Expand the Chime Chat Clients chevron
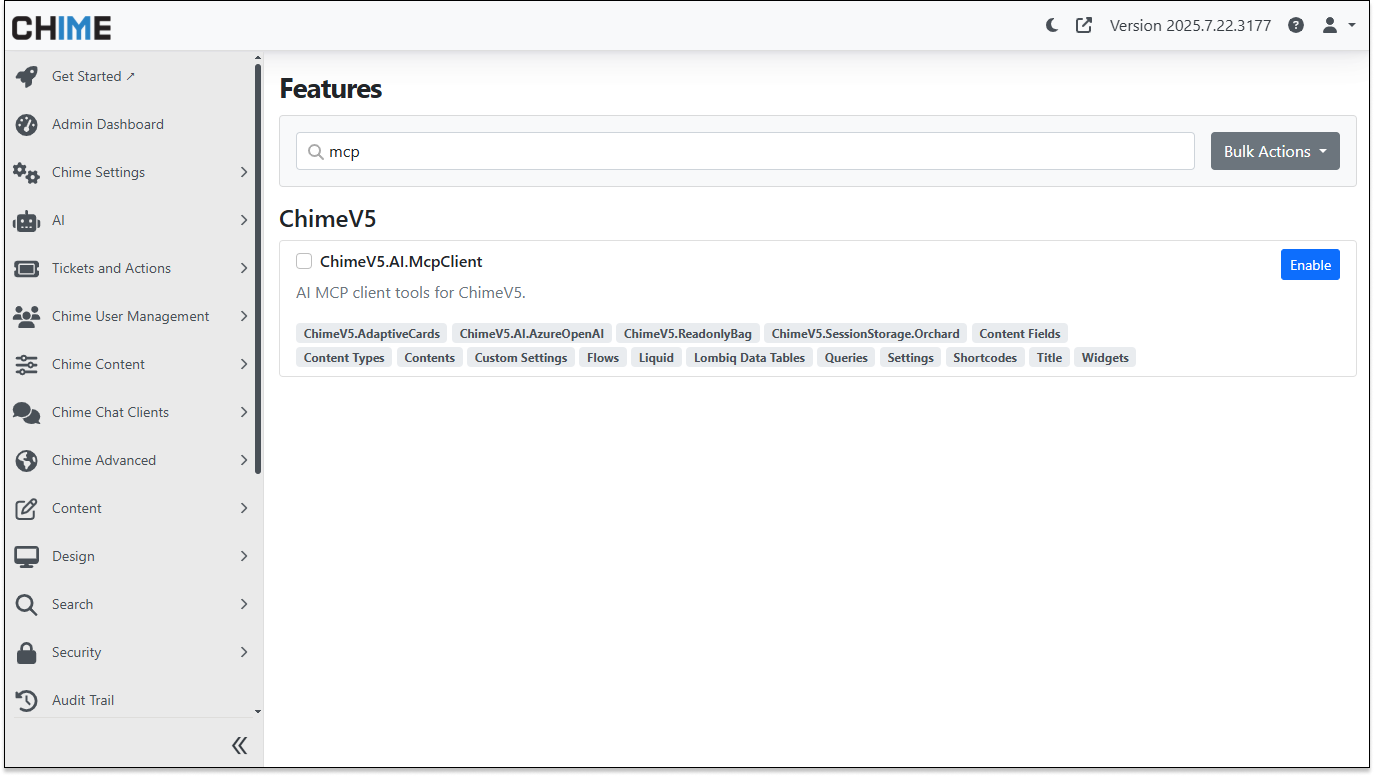Screen dimensions: 1374x776 [x=244, y=412]
